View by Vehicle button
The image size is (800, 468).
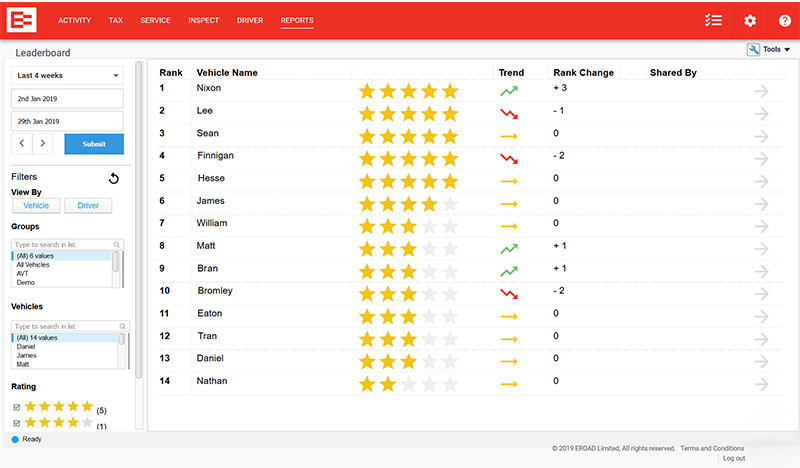click(x=36, y=206)
